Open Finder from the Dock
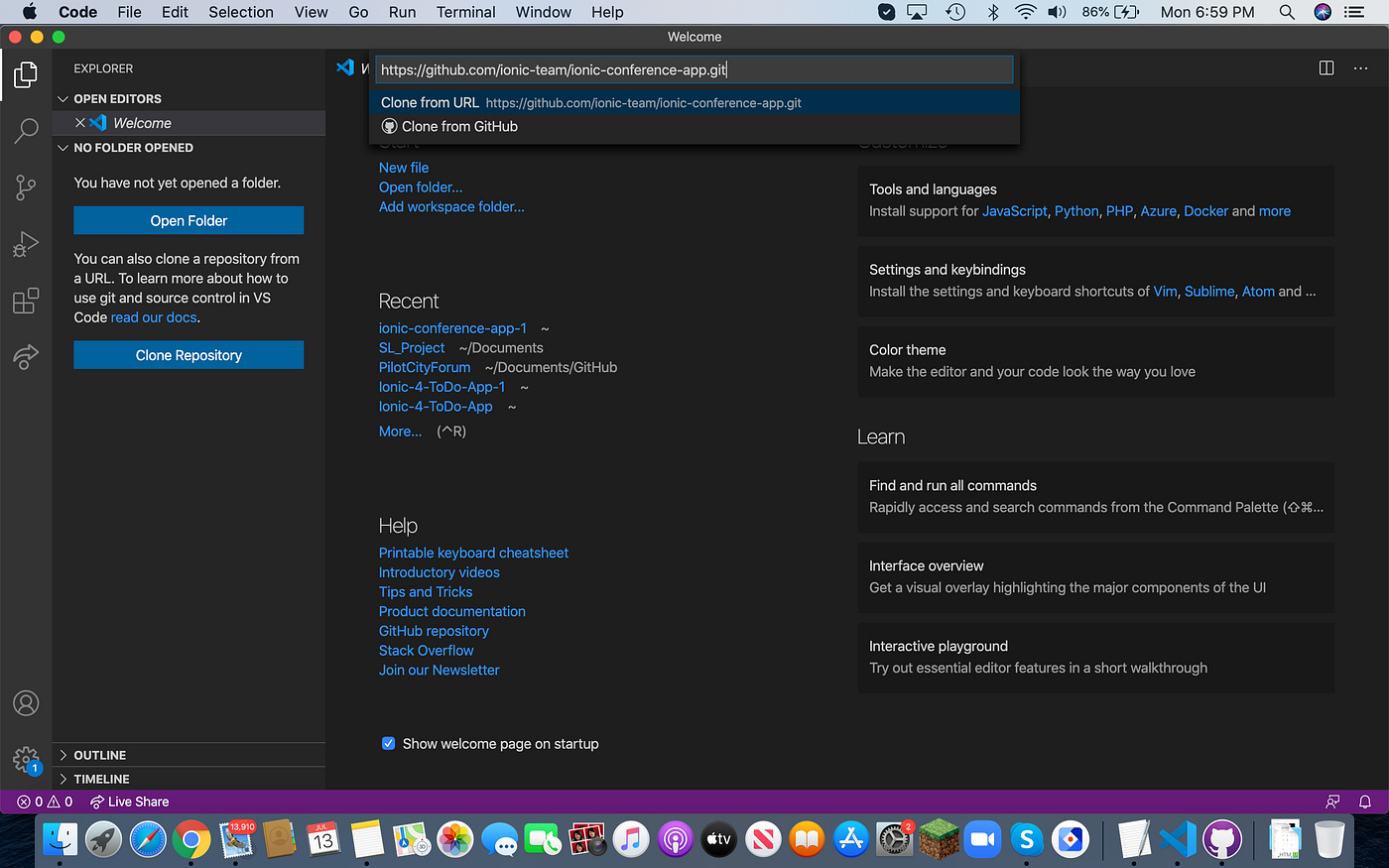This screenshot has height=868, width=1389. point(61,840)
